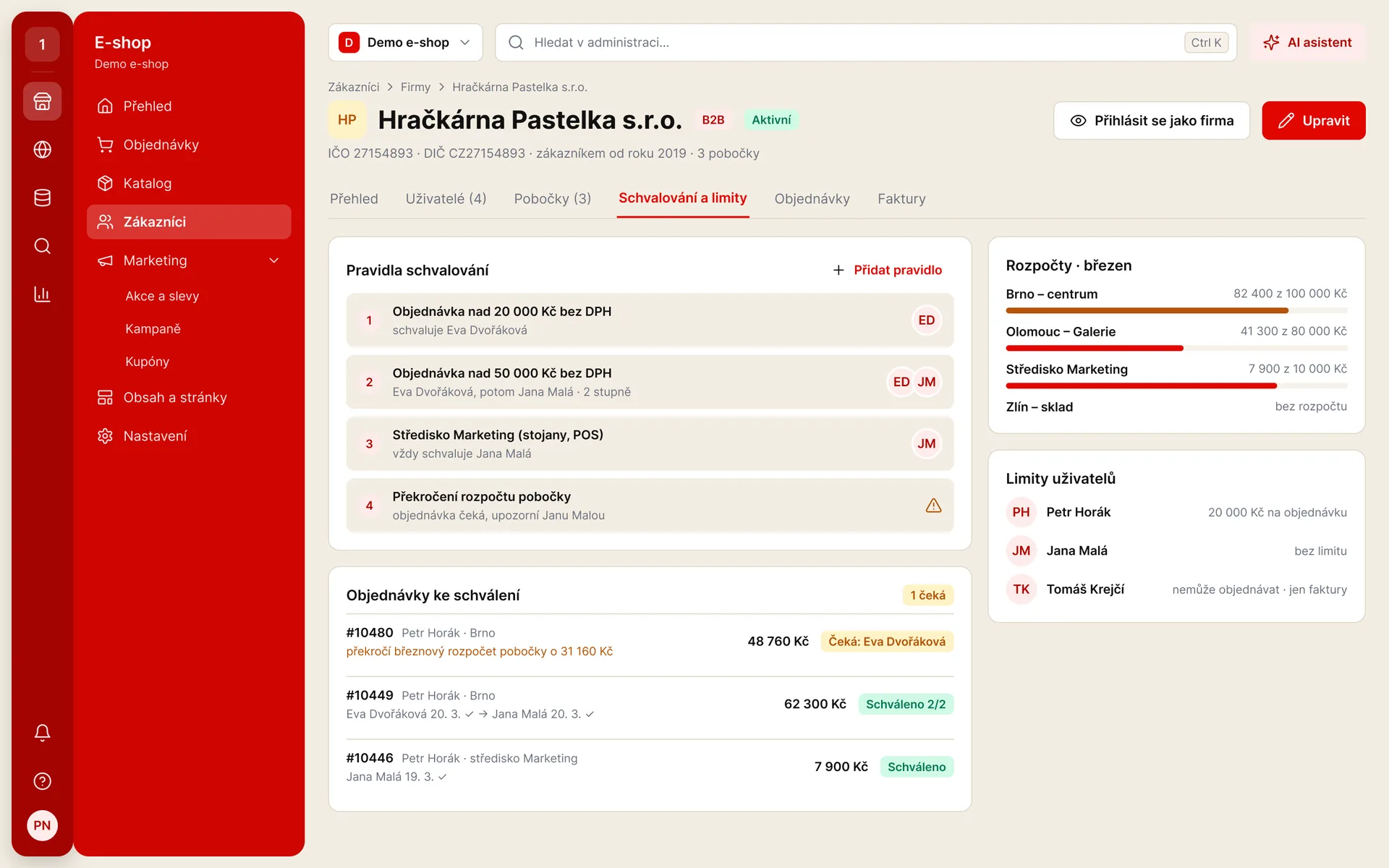Click the search magnifier in the left rail
The width and height of the screenshot is (1389, 868).
[42, 246]
